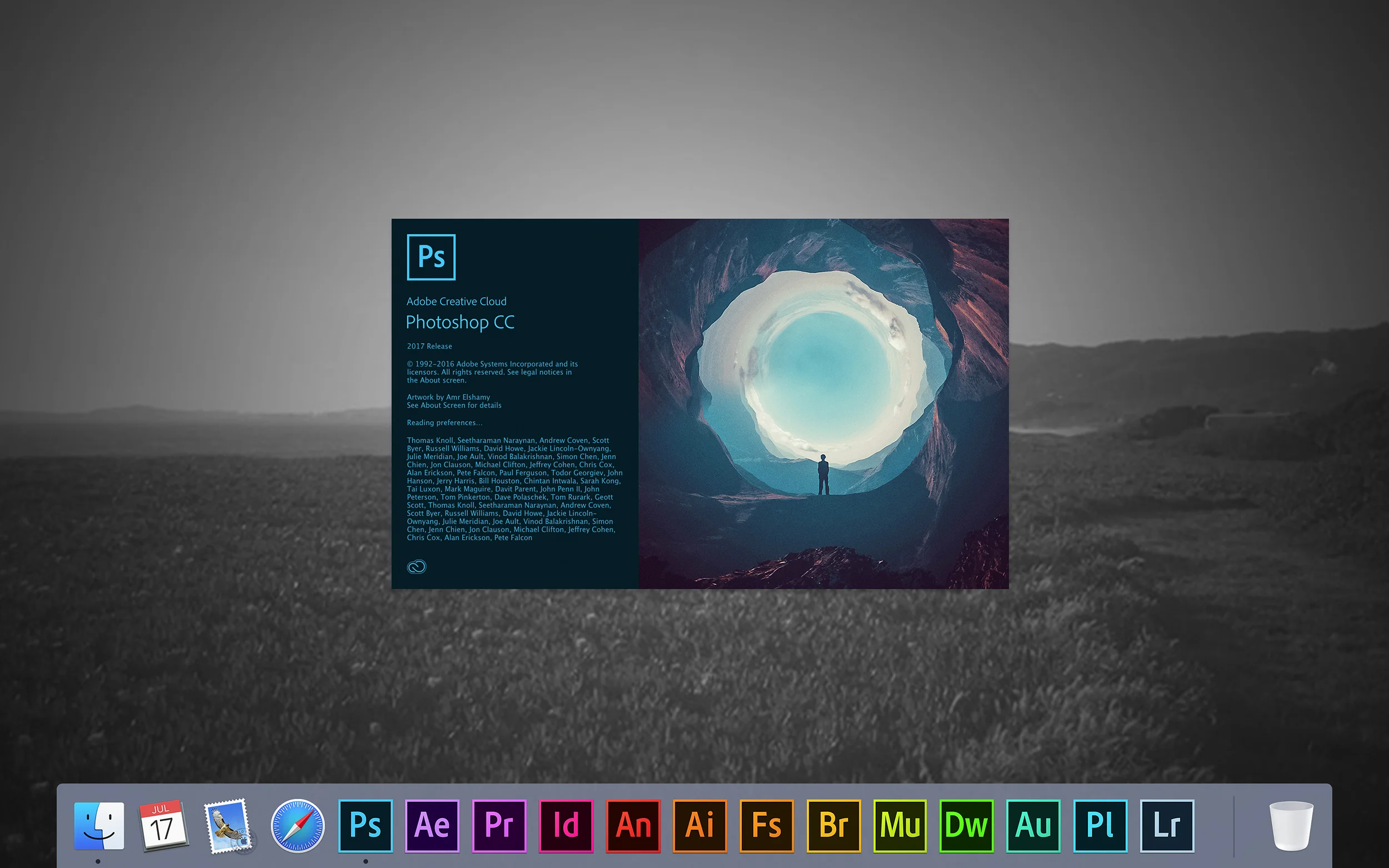
Task: Open Lightroom (Lr) from the dock
Action: (x=1167, y=826)
